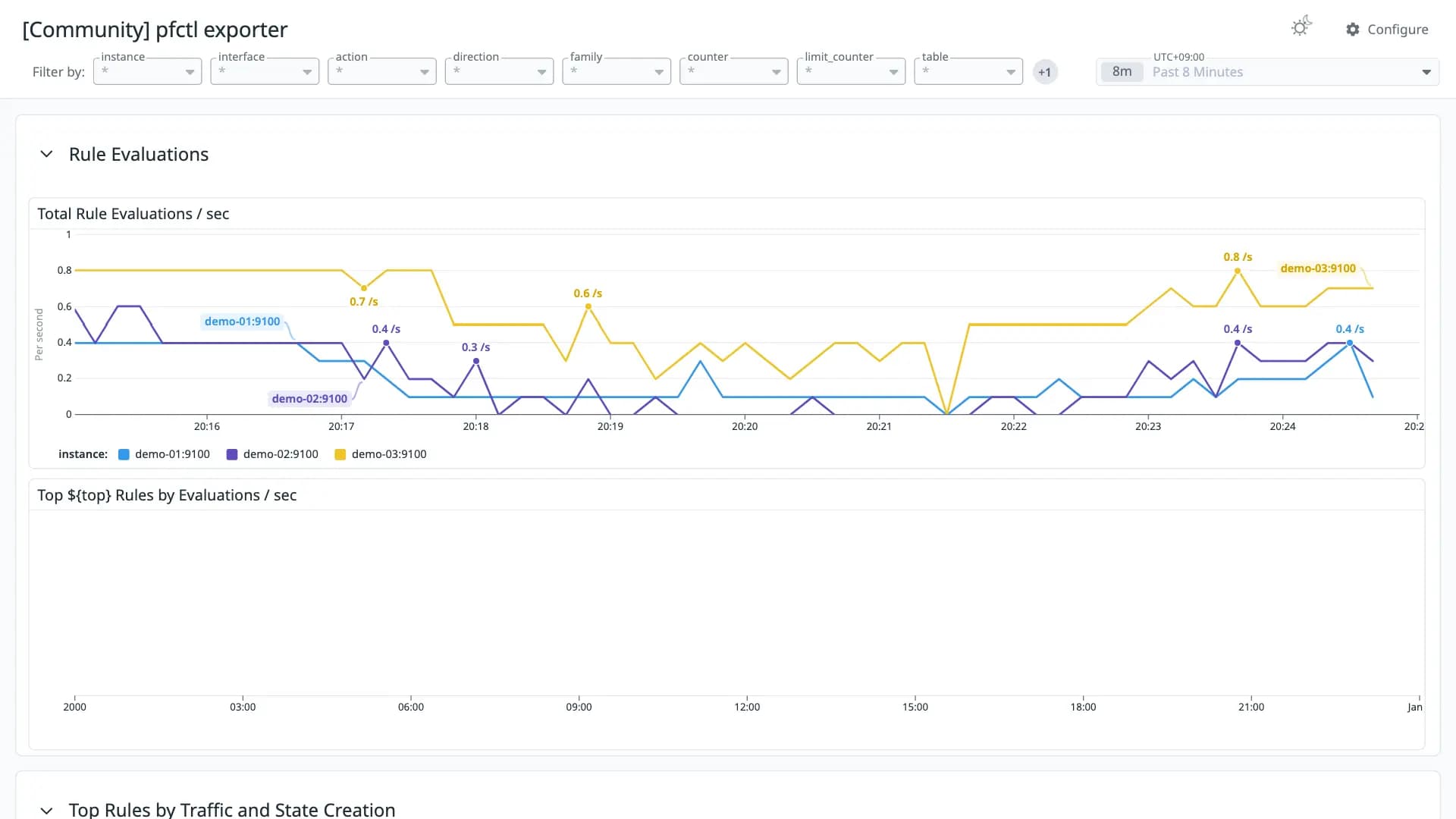Click the Total Rule Evaluations / sec title
1456x819 pixels.
133,214
